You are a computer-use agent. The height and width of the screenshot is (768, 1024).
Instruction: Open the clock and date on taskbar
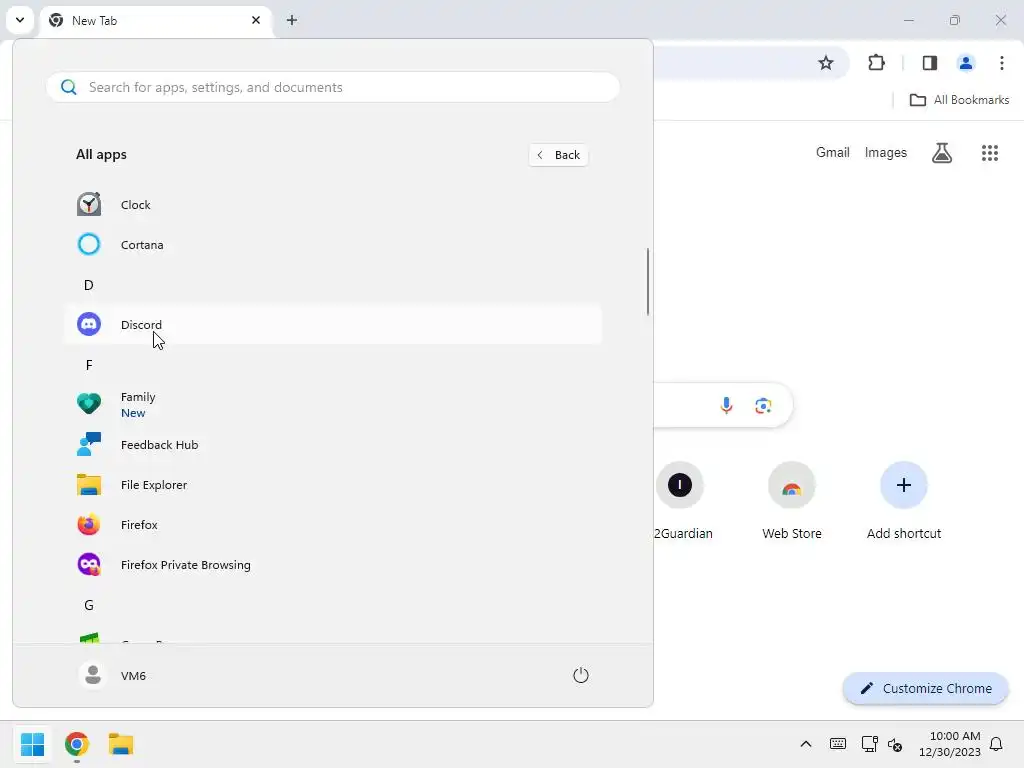point(950,744)
